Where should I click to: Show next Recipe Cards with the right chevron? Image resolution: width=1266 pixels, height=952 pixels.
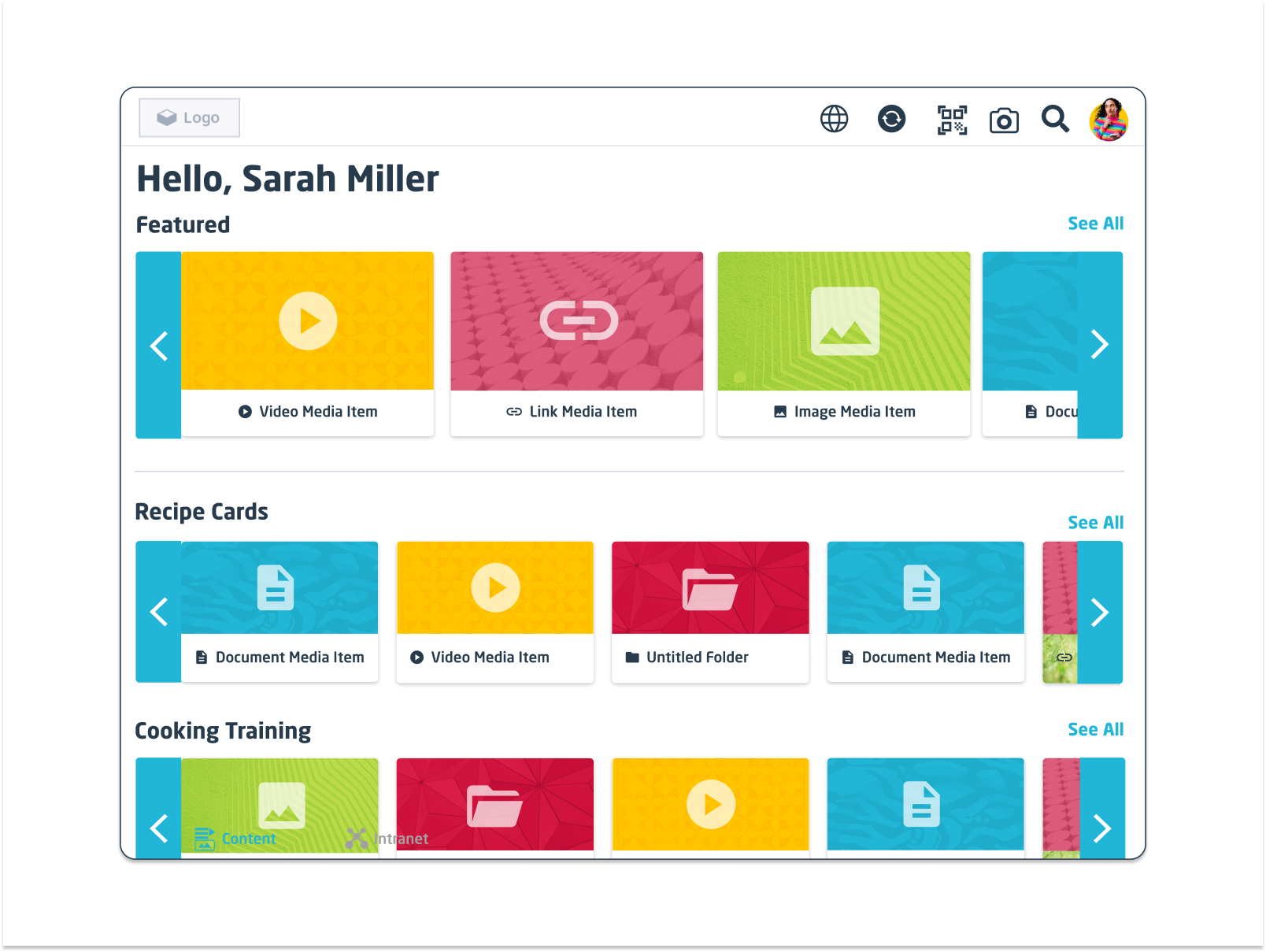pyautogui.click(x=1100, y=612)
